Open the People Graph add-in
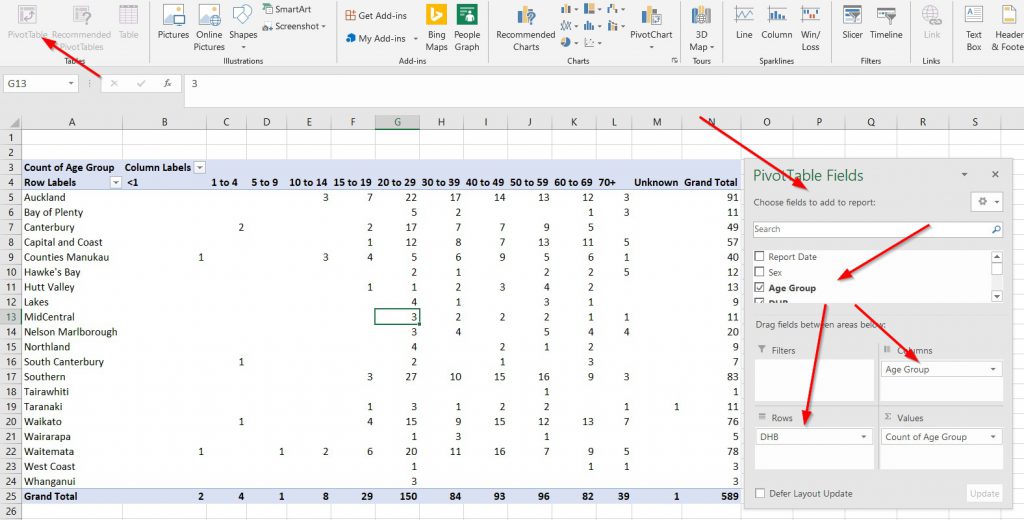 [467, 26]
